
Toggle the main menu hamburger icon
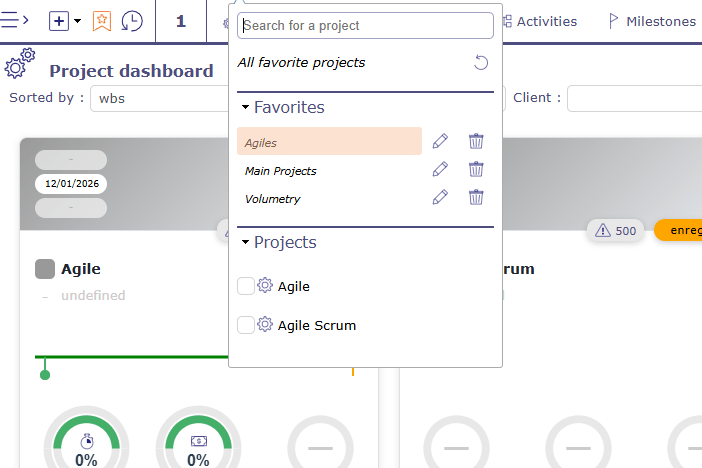(17, 20)
